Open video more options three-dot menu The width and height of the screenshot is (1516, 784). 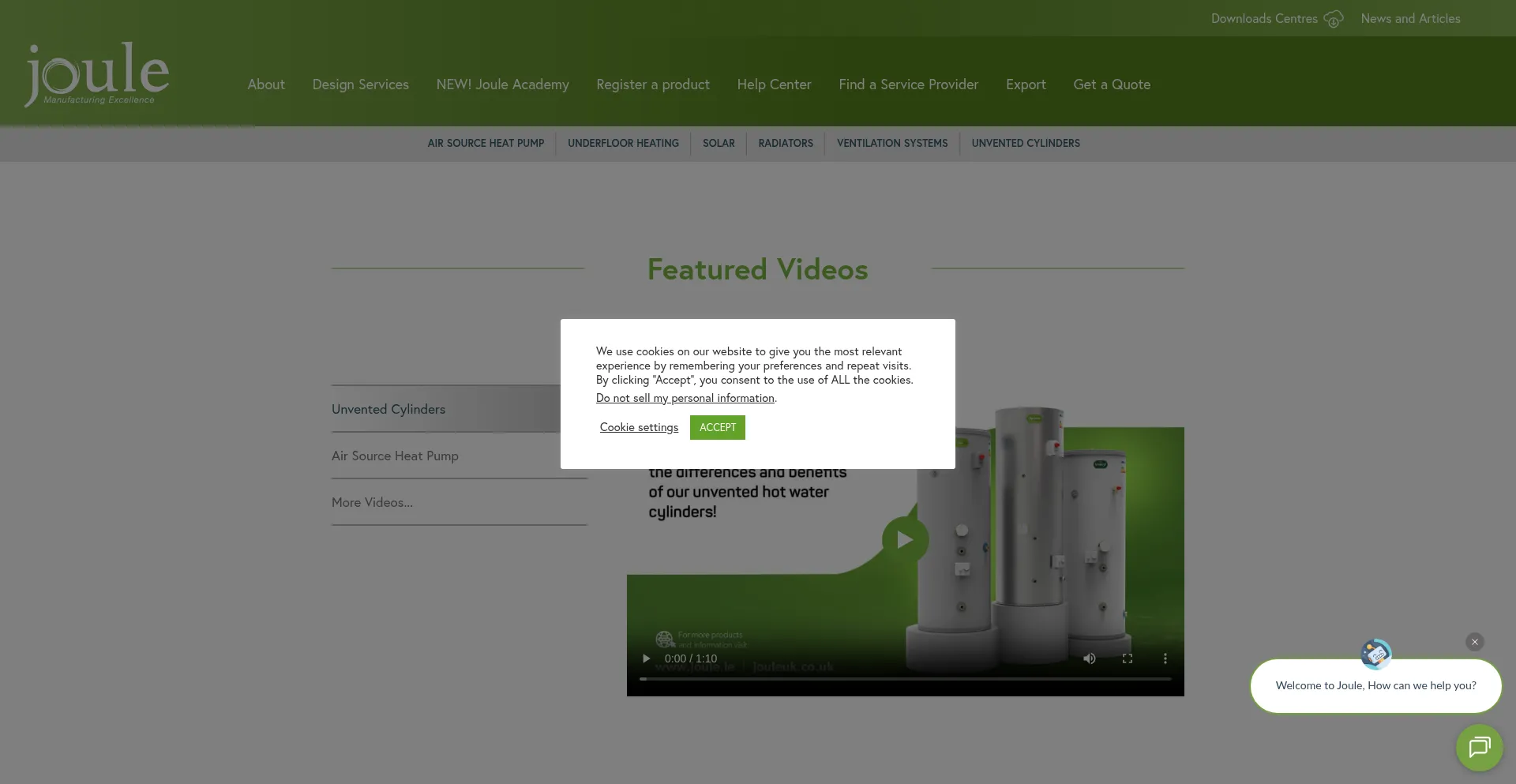point(1165,658)
